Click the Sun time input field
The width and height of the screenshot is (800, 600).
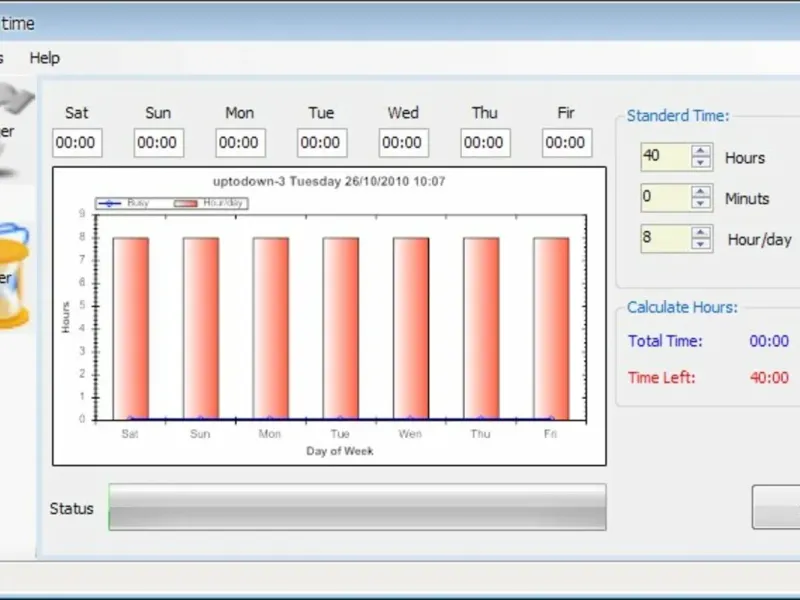[159, 142]
